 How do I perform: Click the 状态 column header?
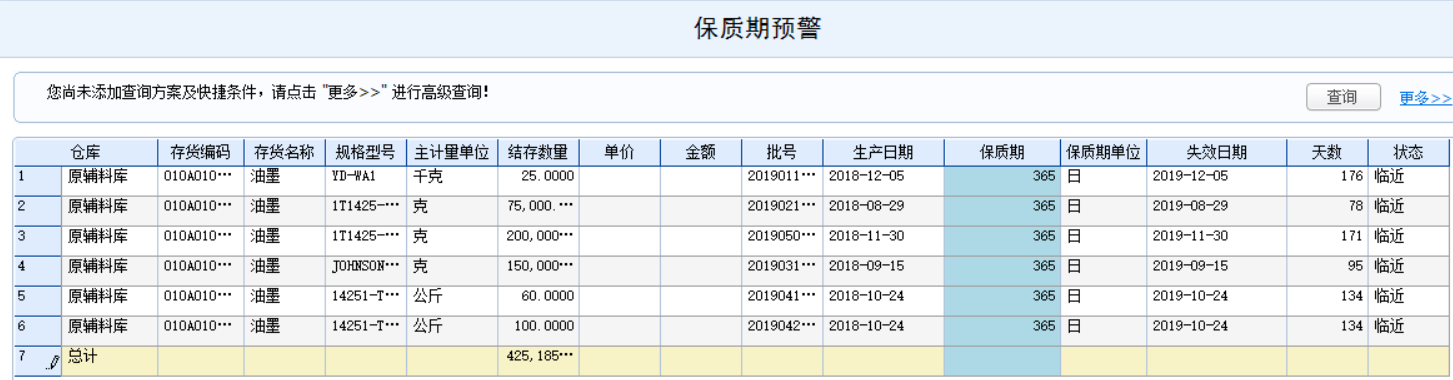(1409, 152)
